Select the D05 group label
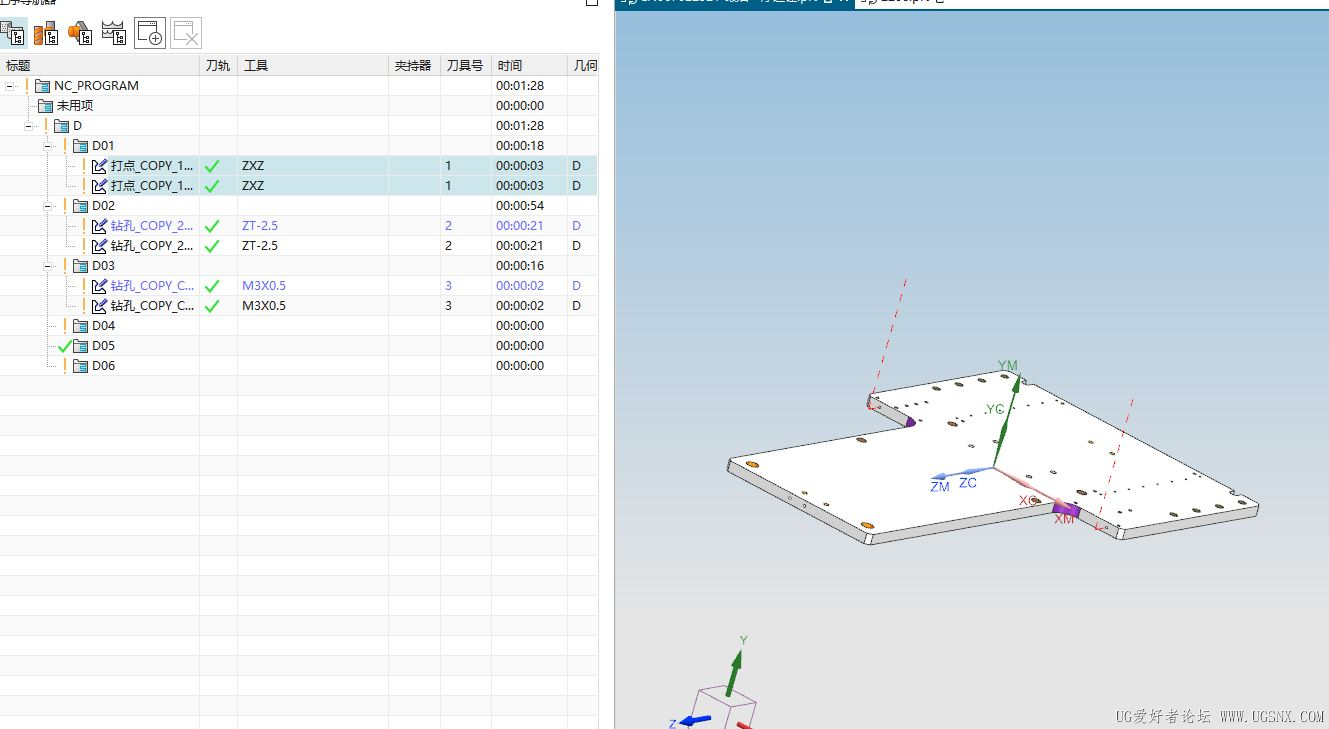1329x729 pixels. click(x=103, y=346)
